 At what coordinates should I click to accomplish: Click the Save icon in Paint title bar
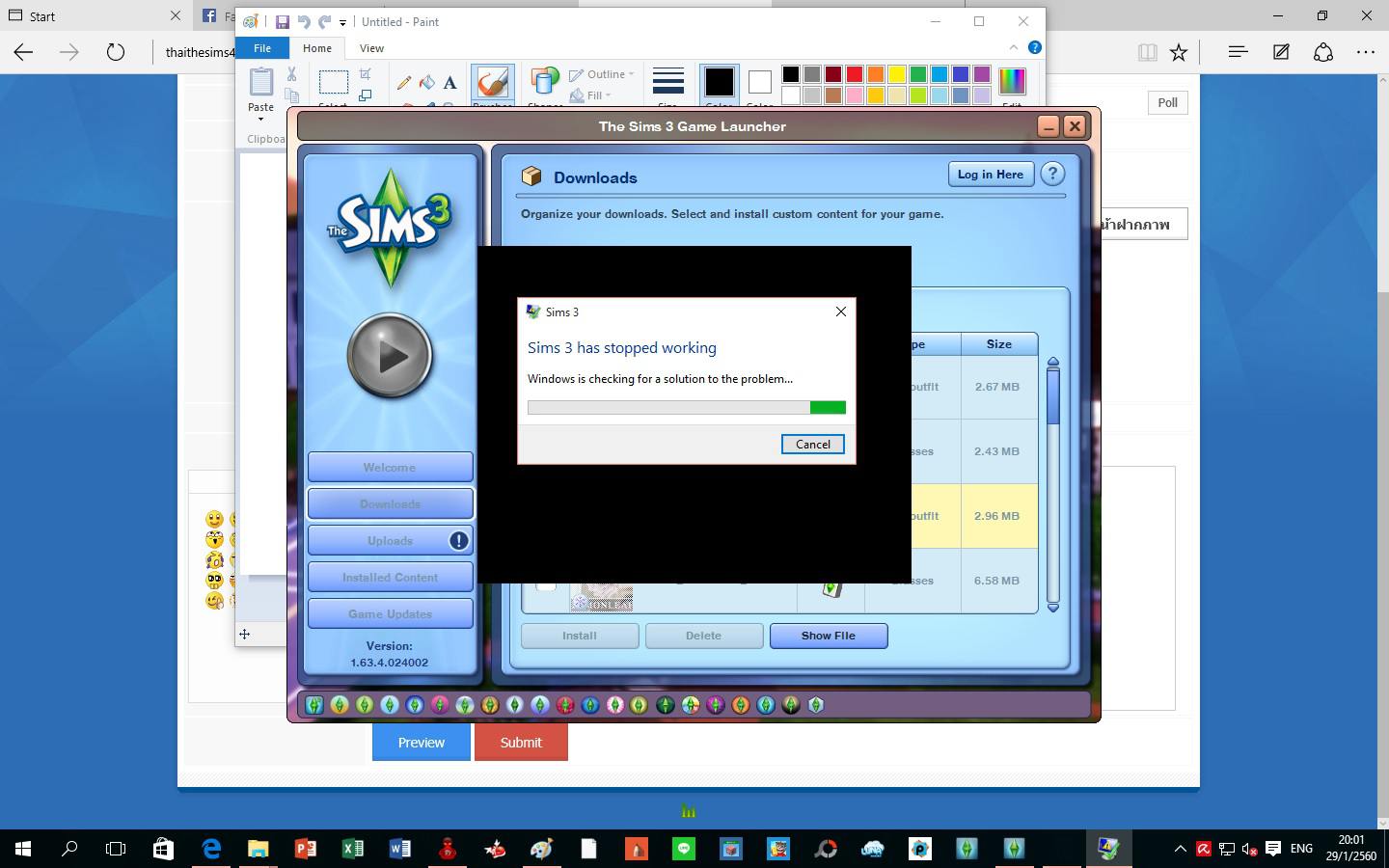tap(283, 21)
